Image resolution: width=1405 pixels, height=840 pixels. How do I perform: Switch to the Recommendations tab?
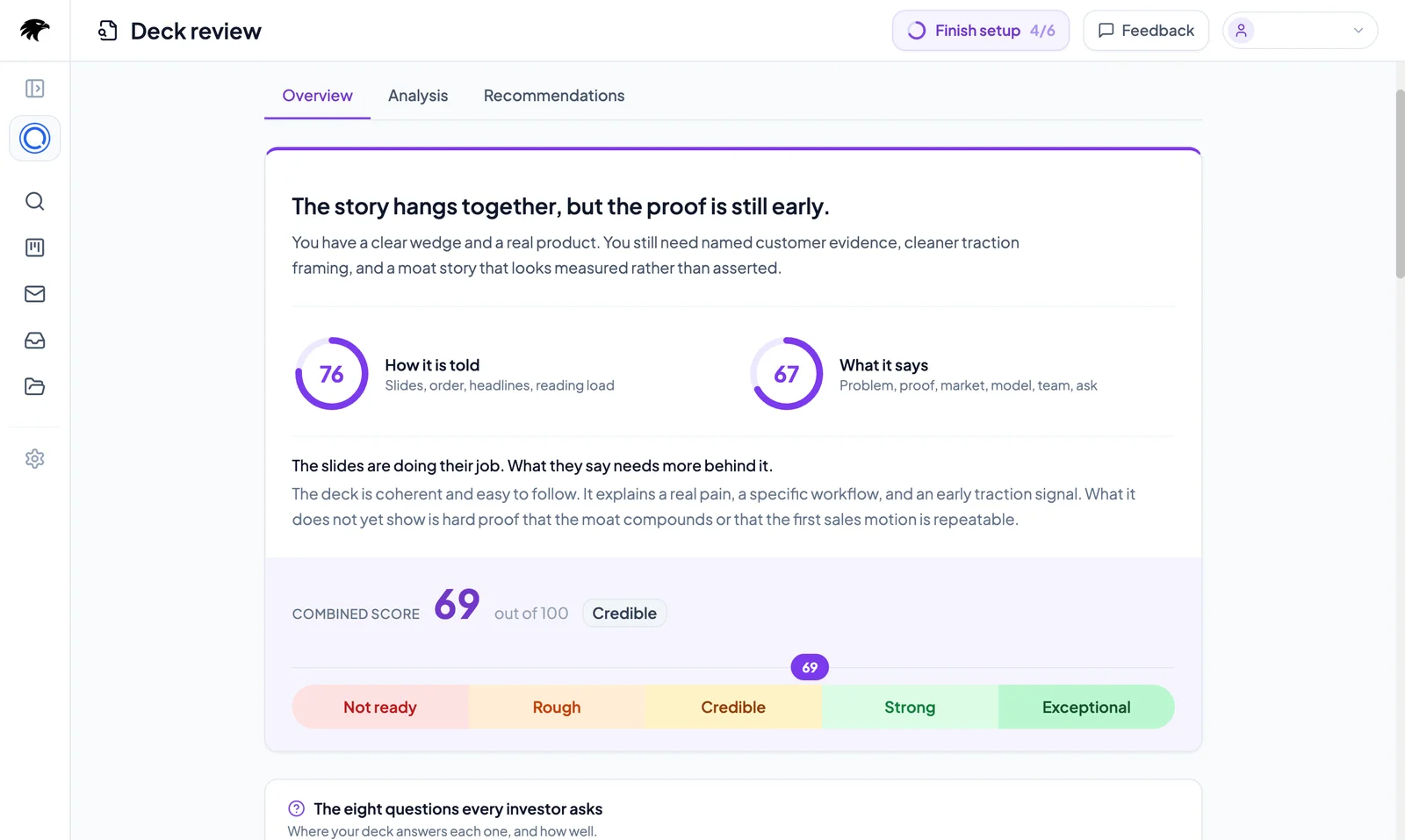pyautogui.click(x=554, y=96)
